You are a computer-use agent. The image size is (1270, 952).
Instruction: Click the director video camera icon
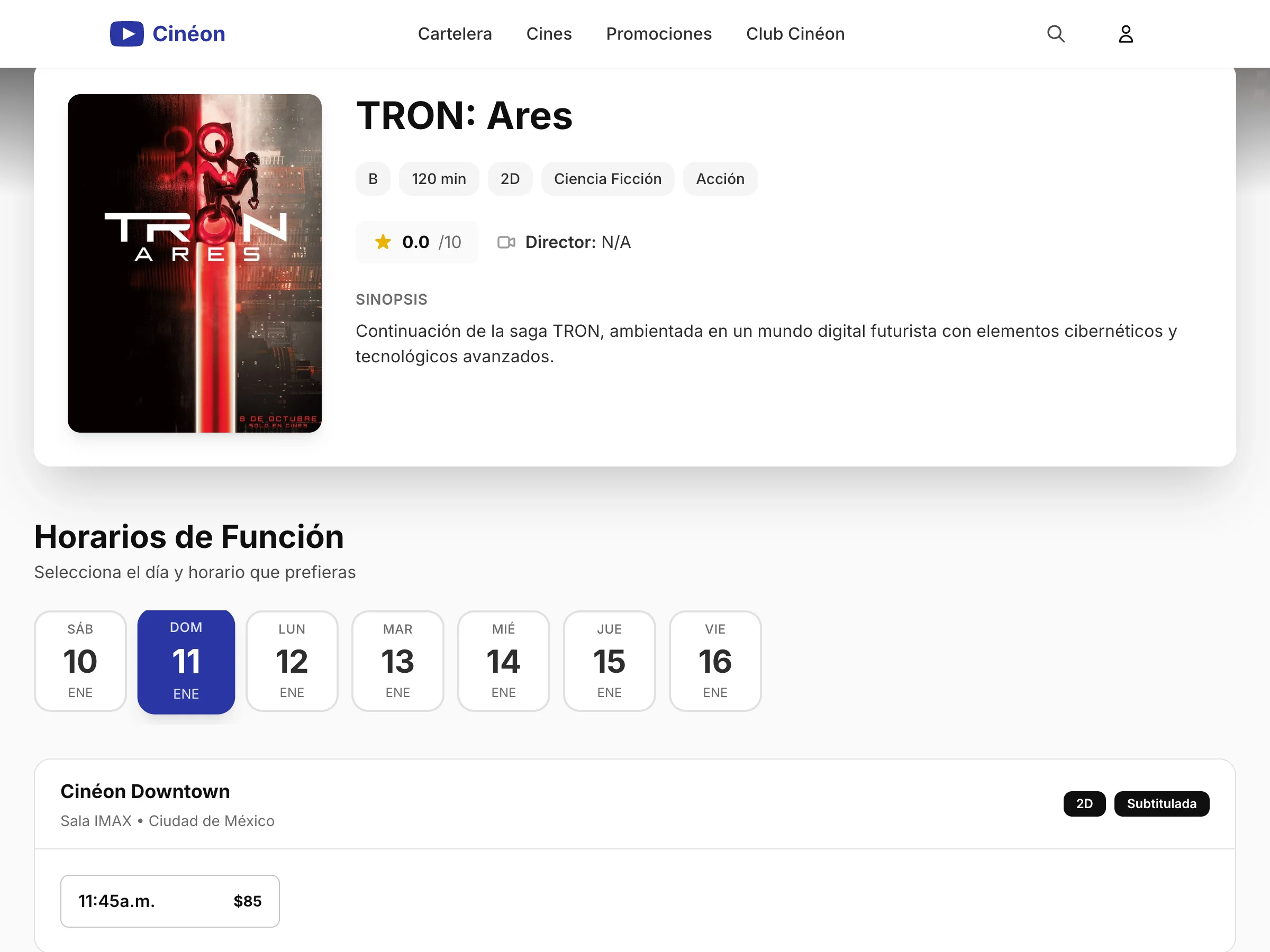pos(506,242)
